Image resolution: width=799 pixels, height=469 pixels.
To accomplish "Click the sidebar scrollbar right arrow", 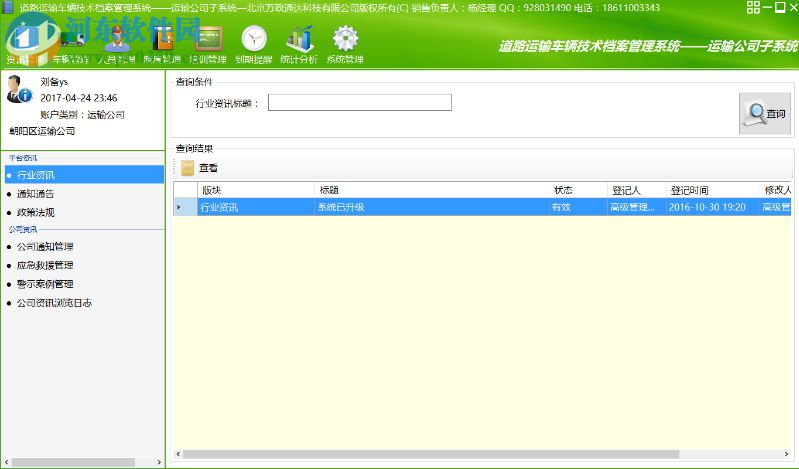I will pos(159,462).
